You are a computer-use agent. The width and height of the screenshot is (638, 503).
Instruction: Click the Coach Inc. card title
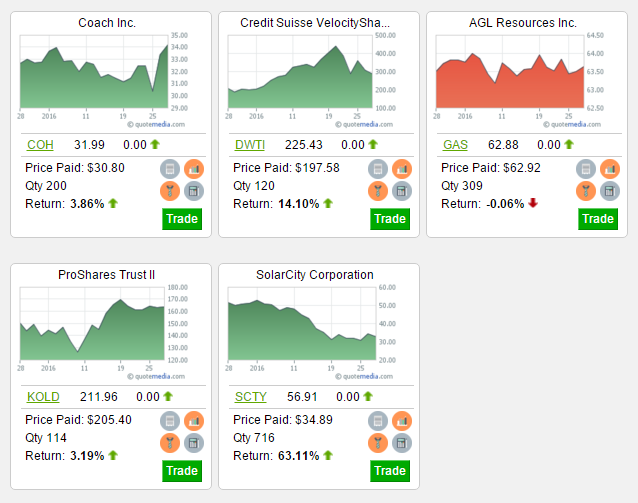107,23
